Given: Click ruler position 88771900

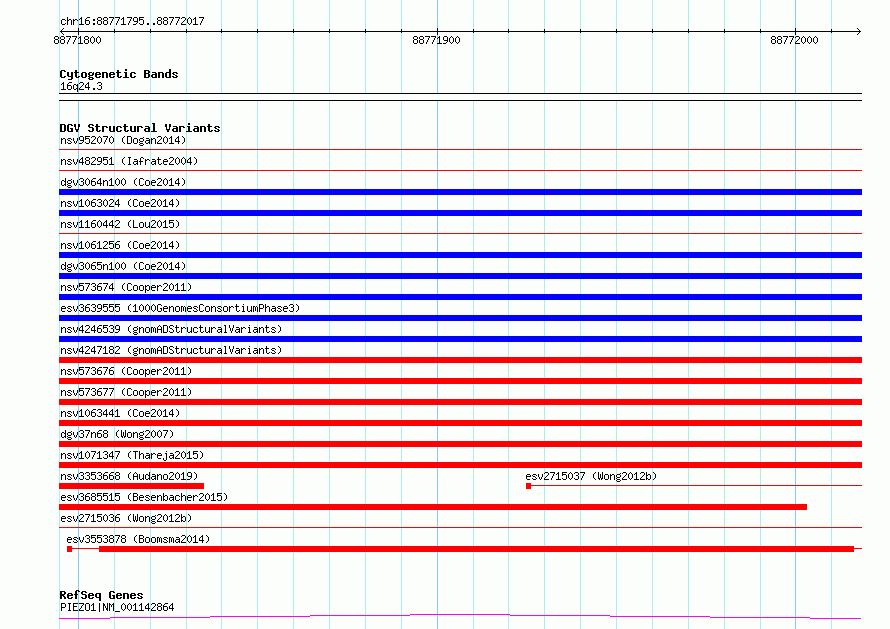Looking at the screenshot, I should coord(436,40).
